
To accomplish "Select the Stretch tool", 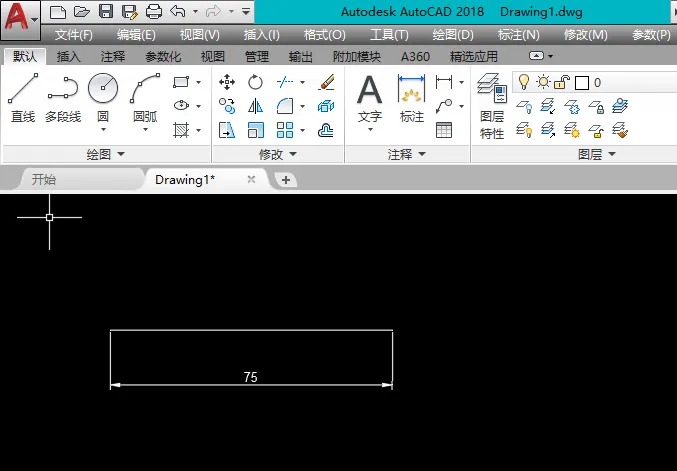I will click(x=227, y=130).
